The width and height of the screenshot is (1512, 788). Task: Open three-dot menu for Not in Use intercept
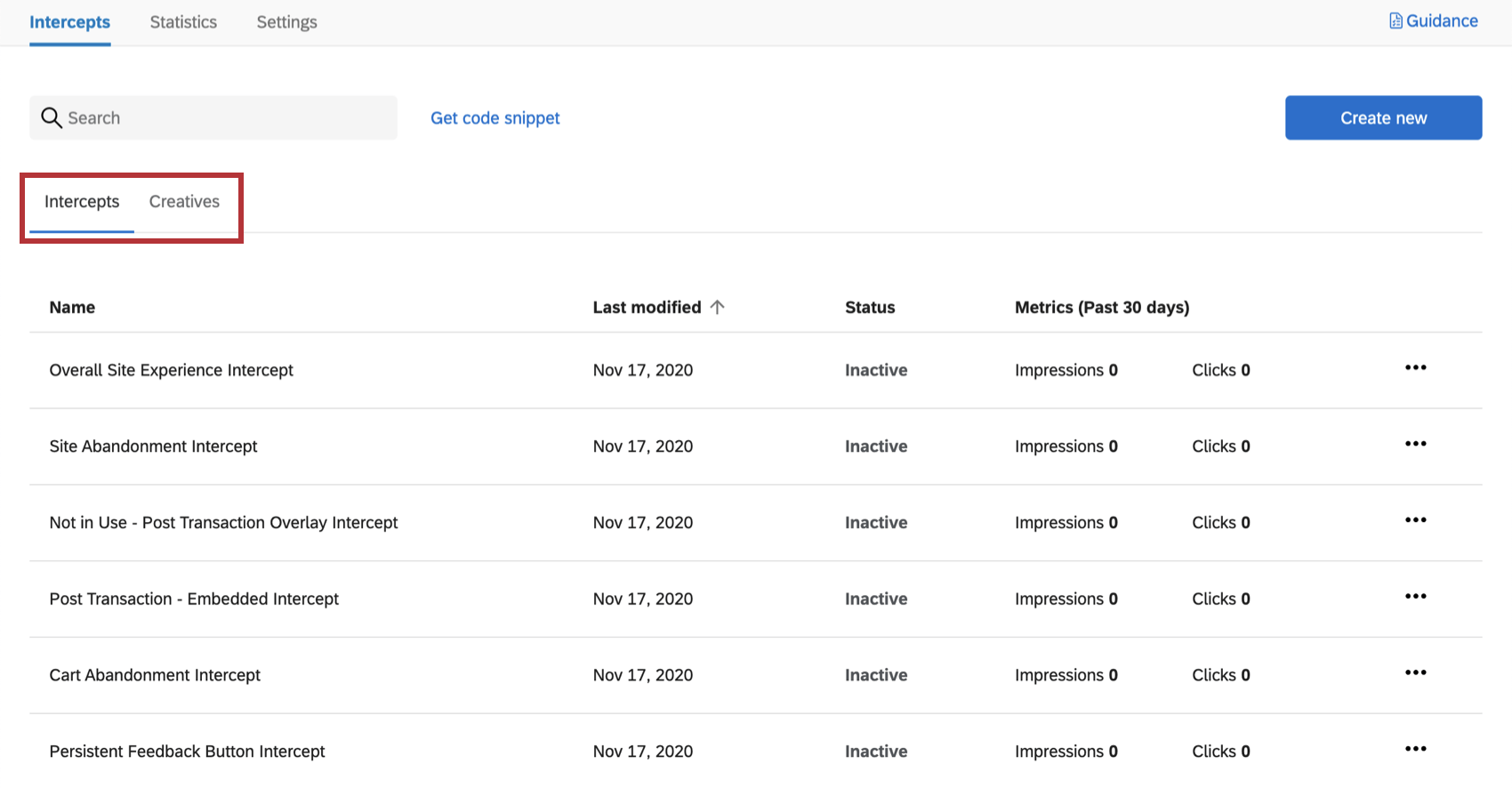1415,520
